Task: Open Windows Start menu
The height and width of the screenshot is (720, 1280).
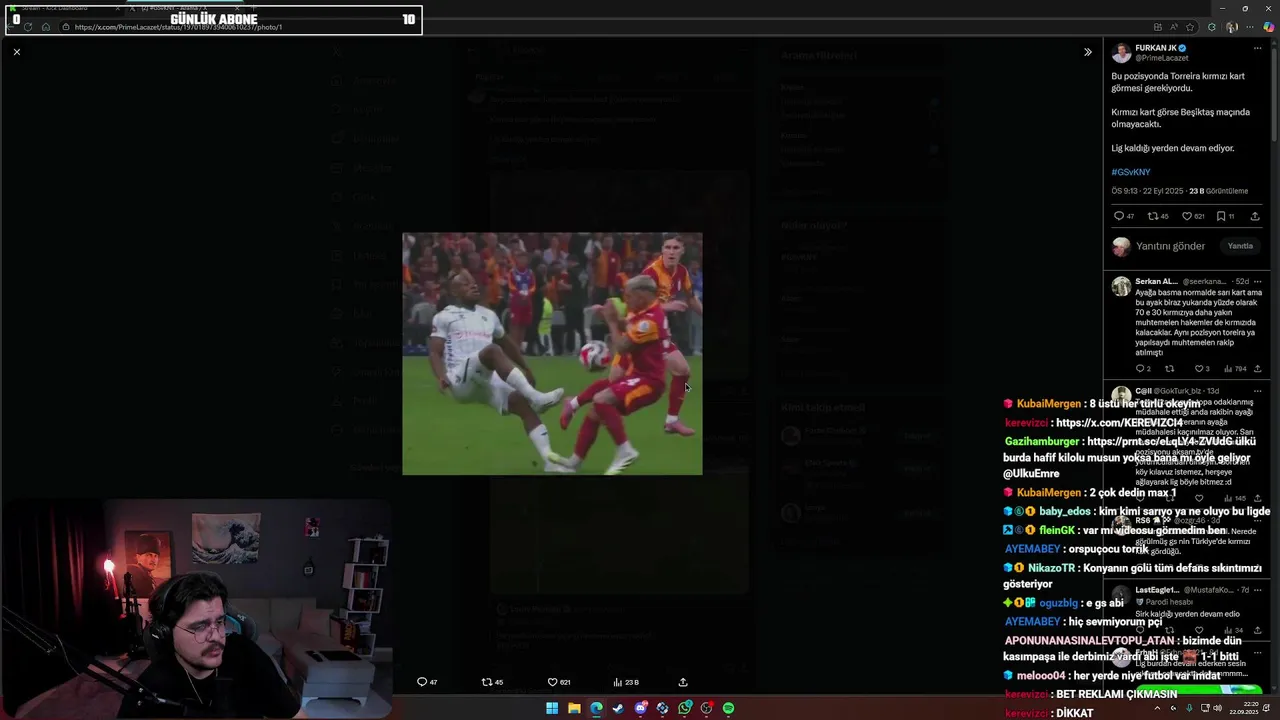Action: coord(552,708)
